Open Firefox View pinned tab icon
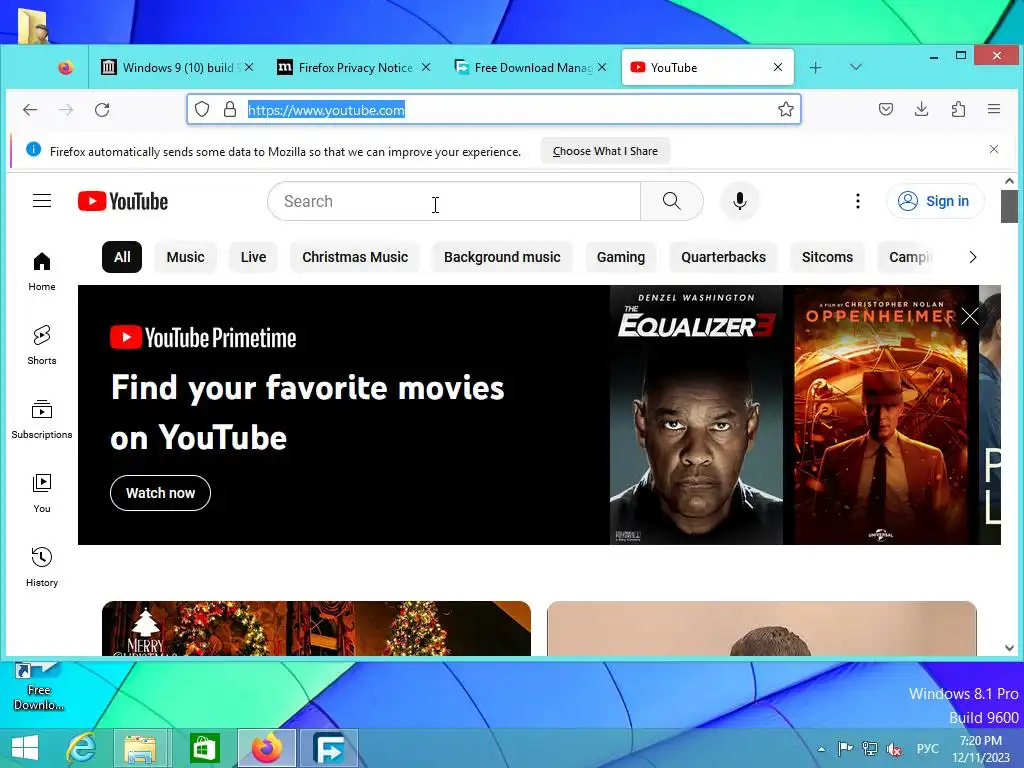 pyautogui.click(x=65, y=67)
